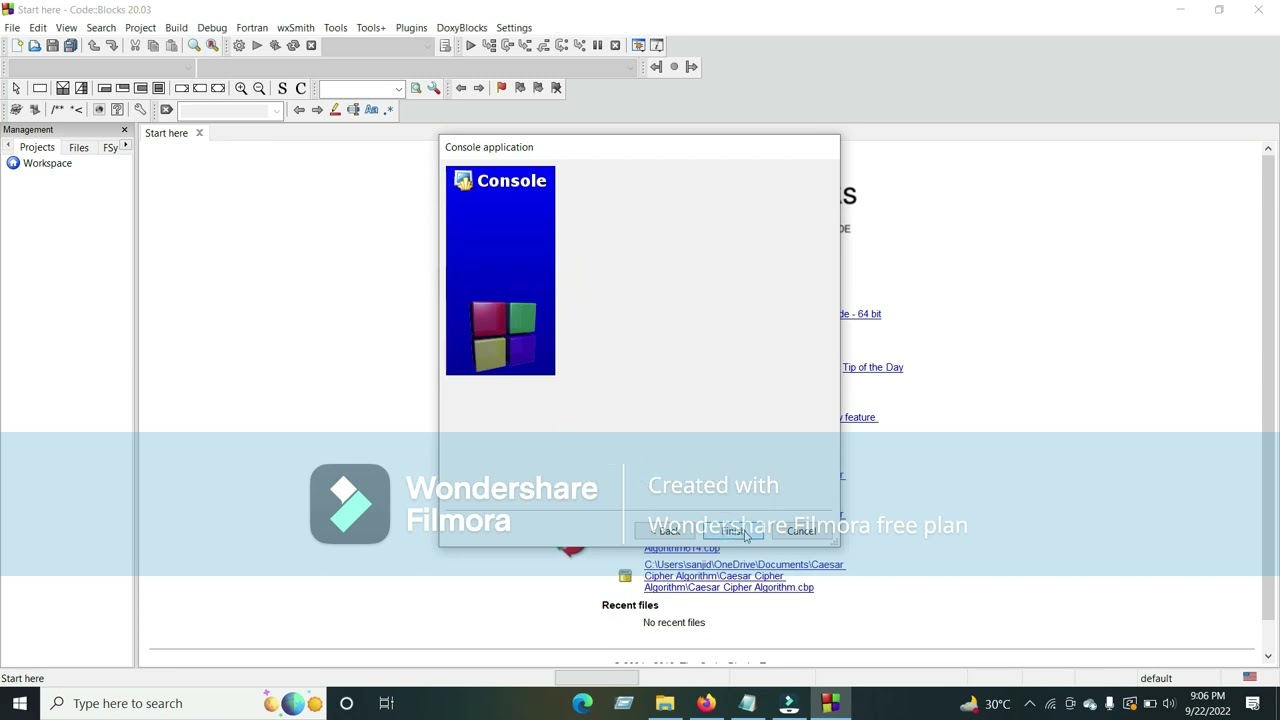Click the Start page vertical scrollbar down arrow
This screenshot has width=1280, height=720.
[x=1268, y=656]
